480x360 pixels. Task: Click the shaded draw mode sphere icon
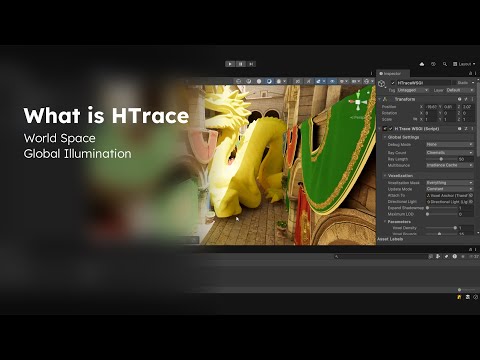(259, 81)
